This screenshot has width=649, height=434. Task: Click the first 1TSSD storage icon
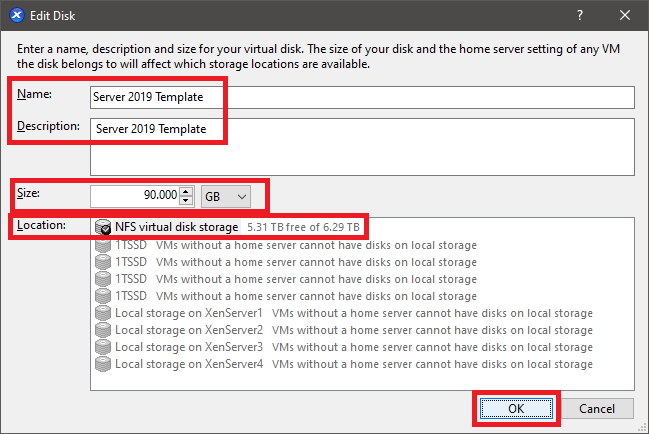pyautogui.click(x=102, y=245)
